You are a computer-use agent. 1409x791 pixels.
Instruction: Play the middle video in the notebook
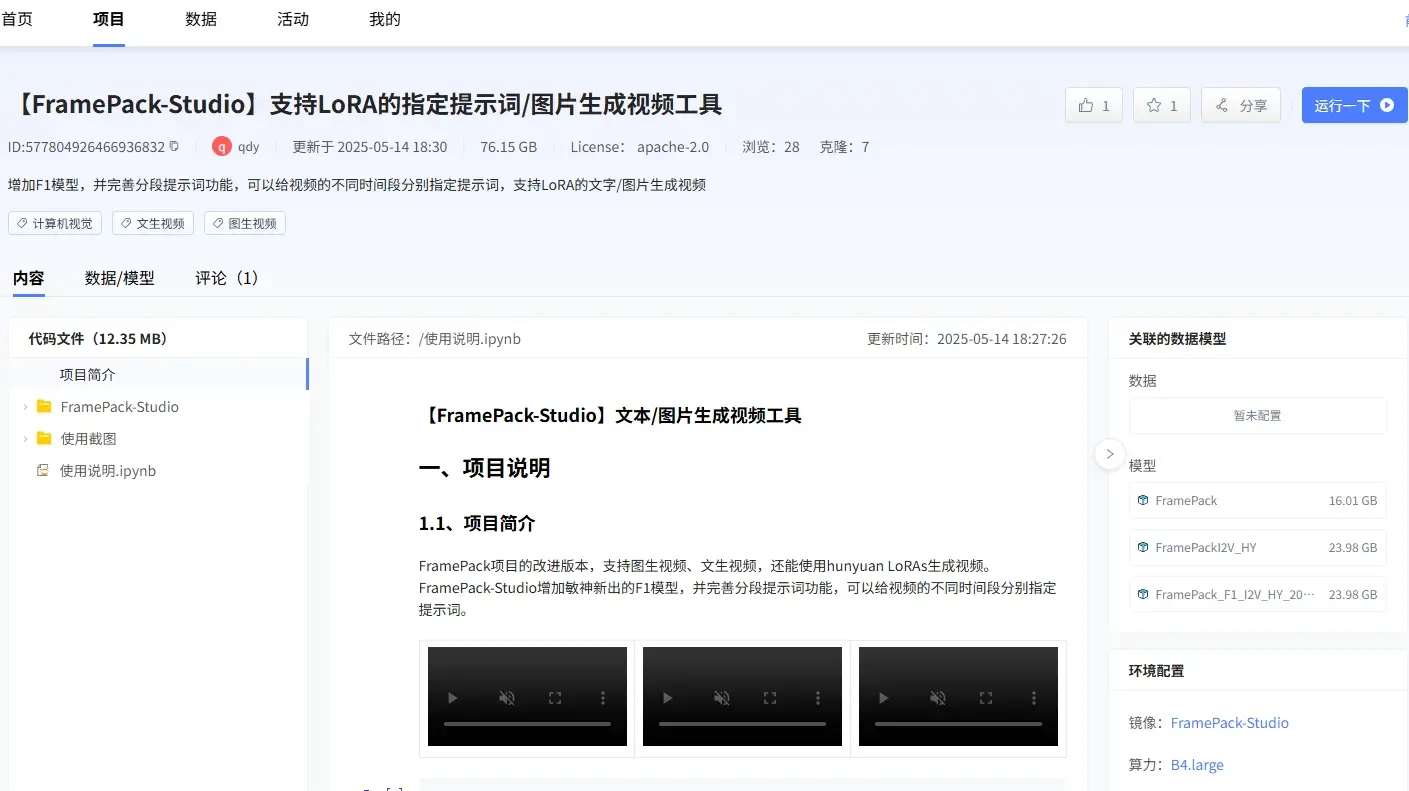pos(668,698)
